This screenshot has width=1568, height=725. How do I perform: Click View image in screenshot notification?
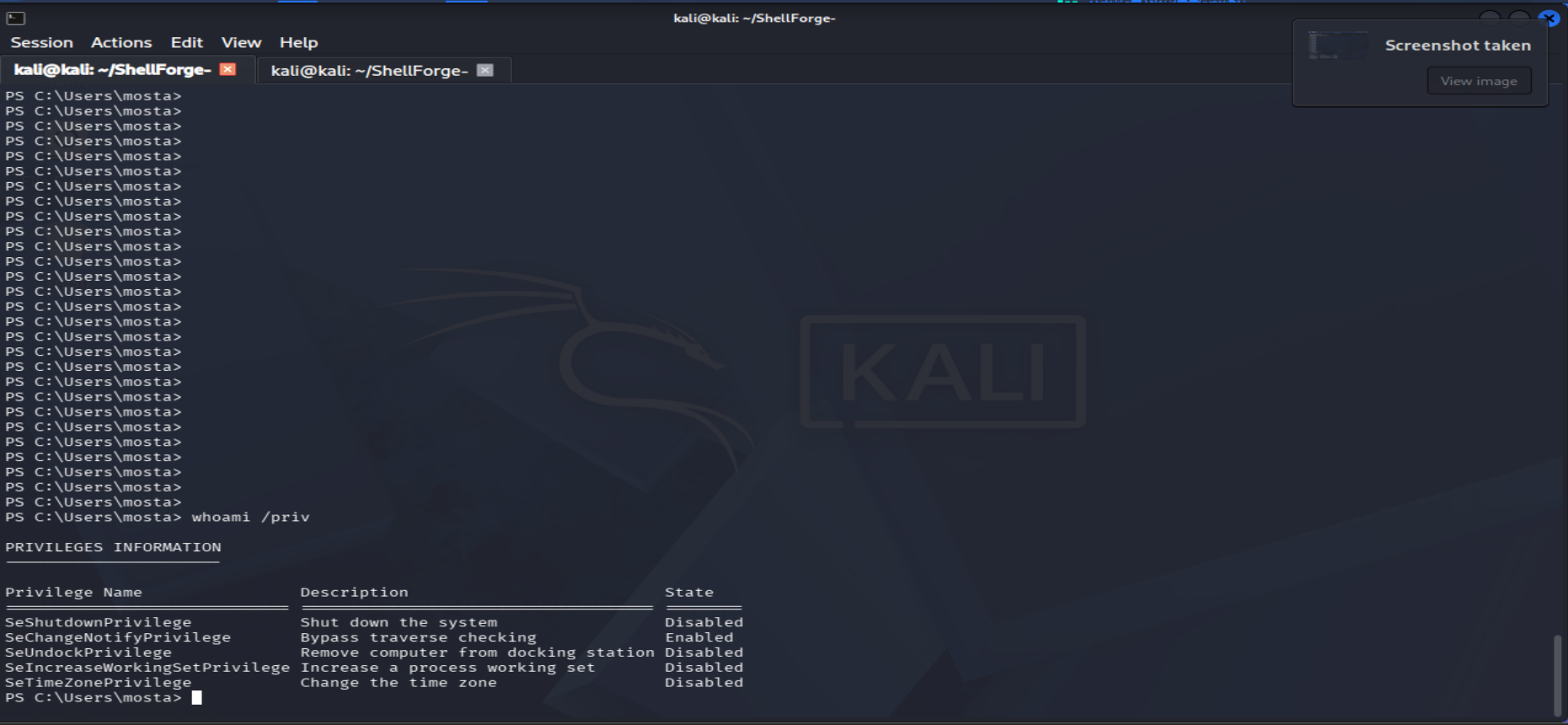(x=1479, y=81)
